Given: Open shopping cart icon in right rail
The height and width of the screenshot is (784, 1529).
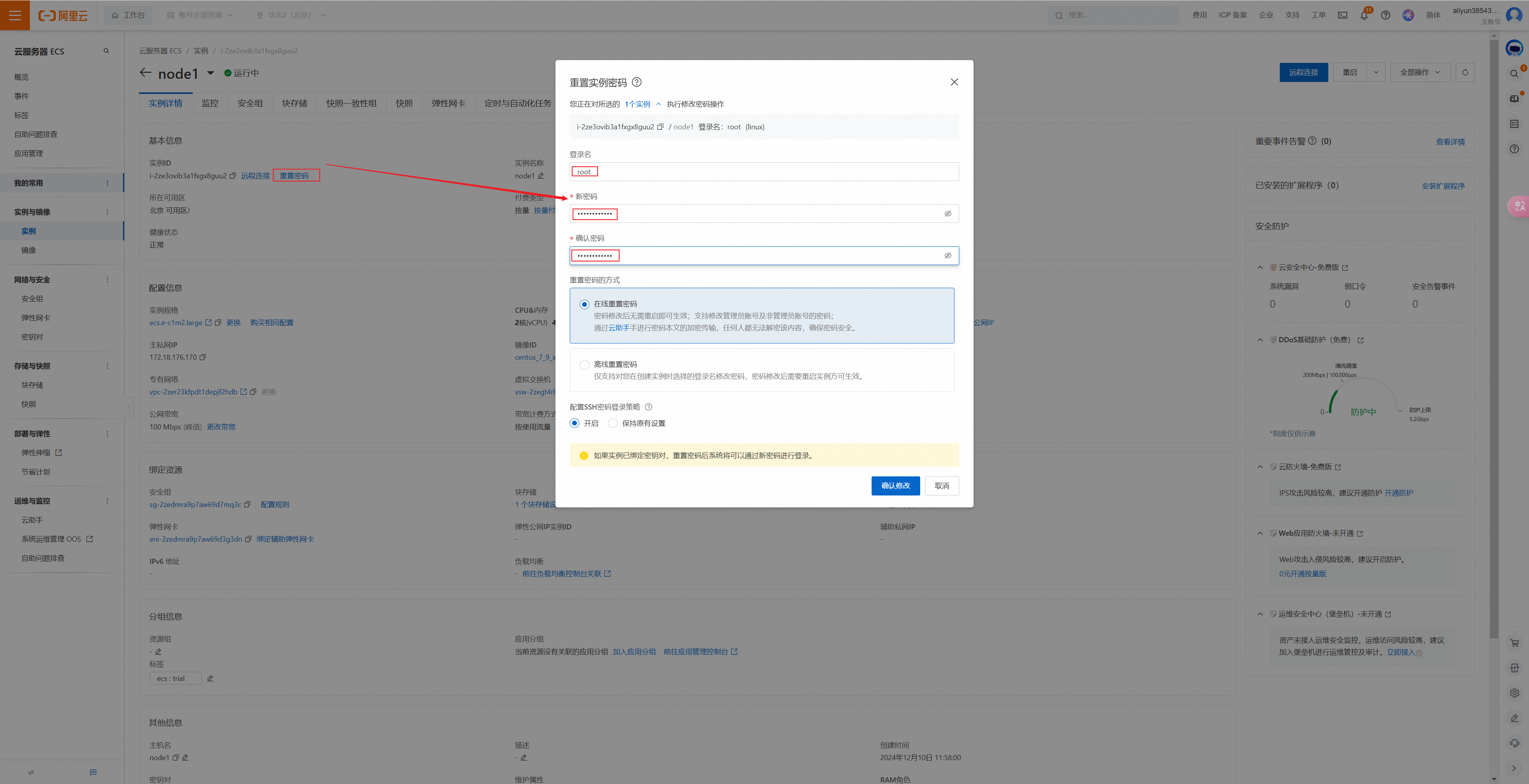Looking at the screenshot, I should click(x=1514, y=643).
